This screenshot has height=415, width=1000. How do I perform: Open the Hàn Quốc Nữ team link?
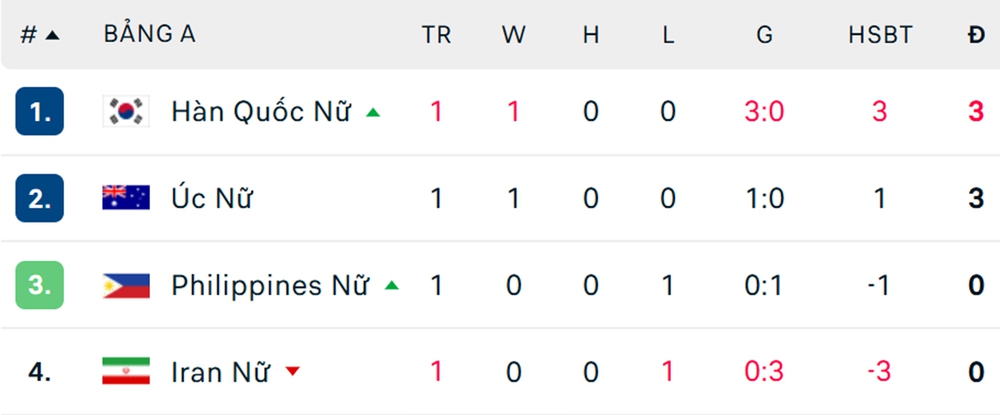[261, 111]
